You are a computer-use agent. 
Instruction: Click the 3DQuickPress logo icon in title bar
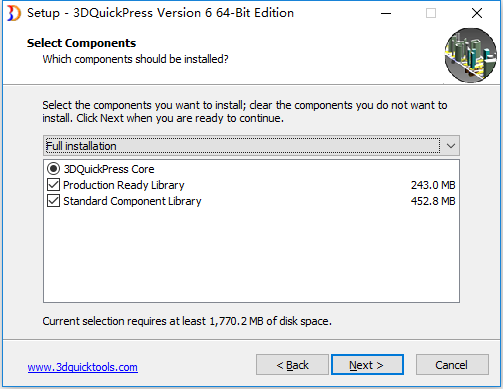click(x=14, y=13)
